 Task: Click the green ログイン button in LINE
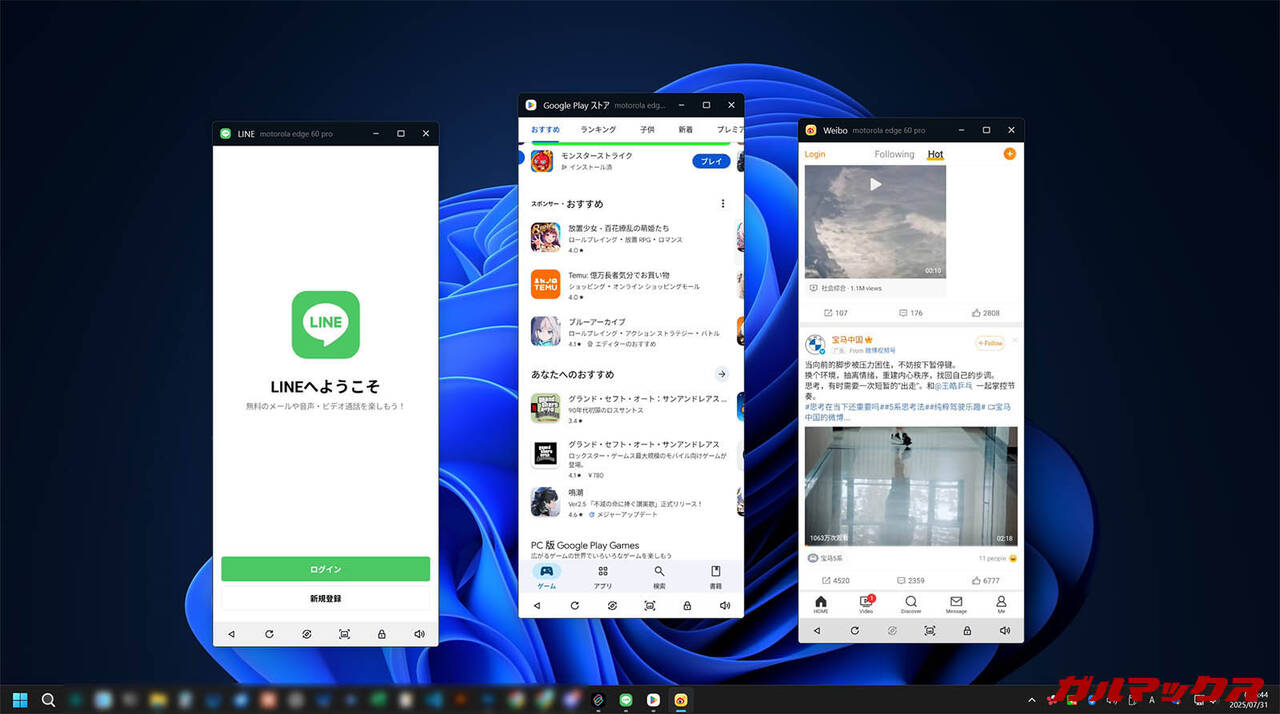point(325,569)
